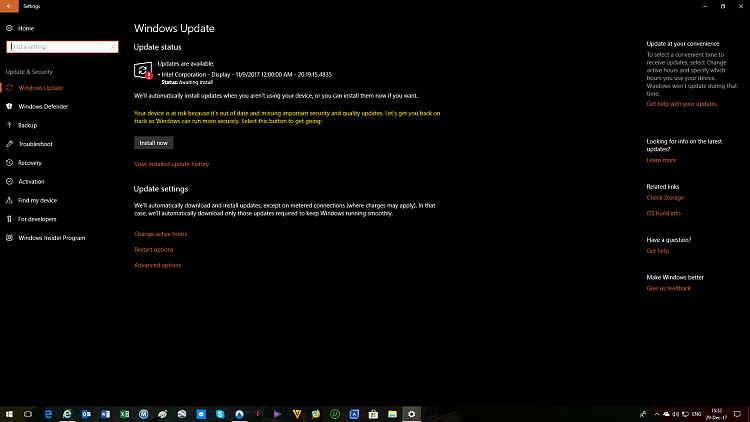This screenshot has height=422, width=750.
Task: Open Windows Insider Program page
Action: point(52,238)
